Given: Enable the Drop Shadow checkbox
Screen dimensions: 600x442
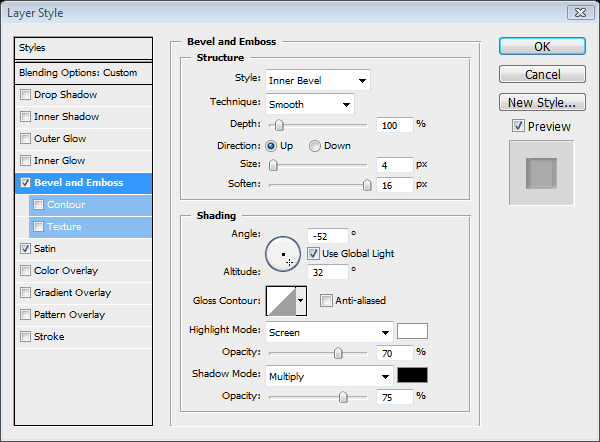Looking at the screenshot, I should click(26, 95).
